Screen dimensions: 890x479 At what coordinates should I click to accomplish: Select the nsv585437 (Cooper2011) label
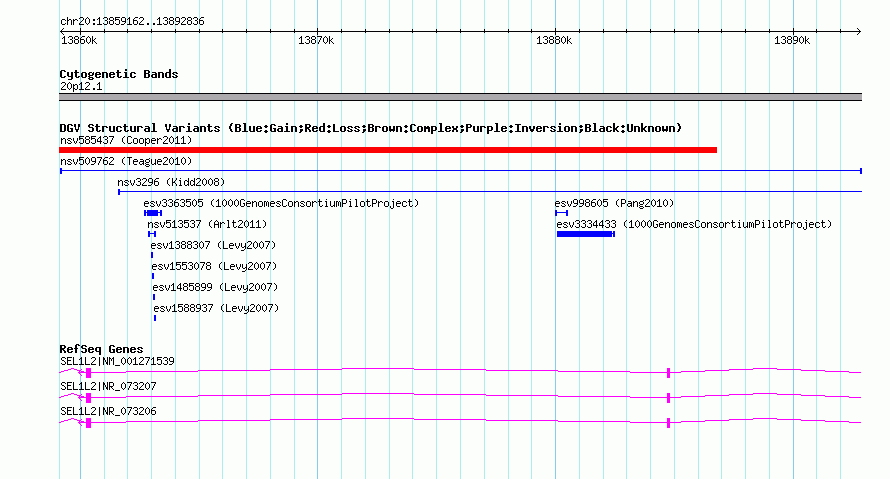(126, 140)
